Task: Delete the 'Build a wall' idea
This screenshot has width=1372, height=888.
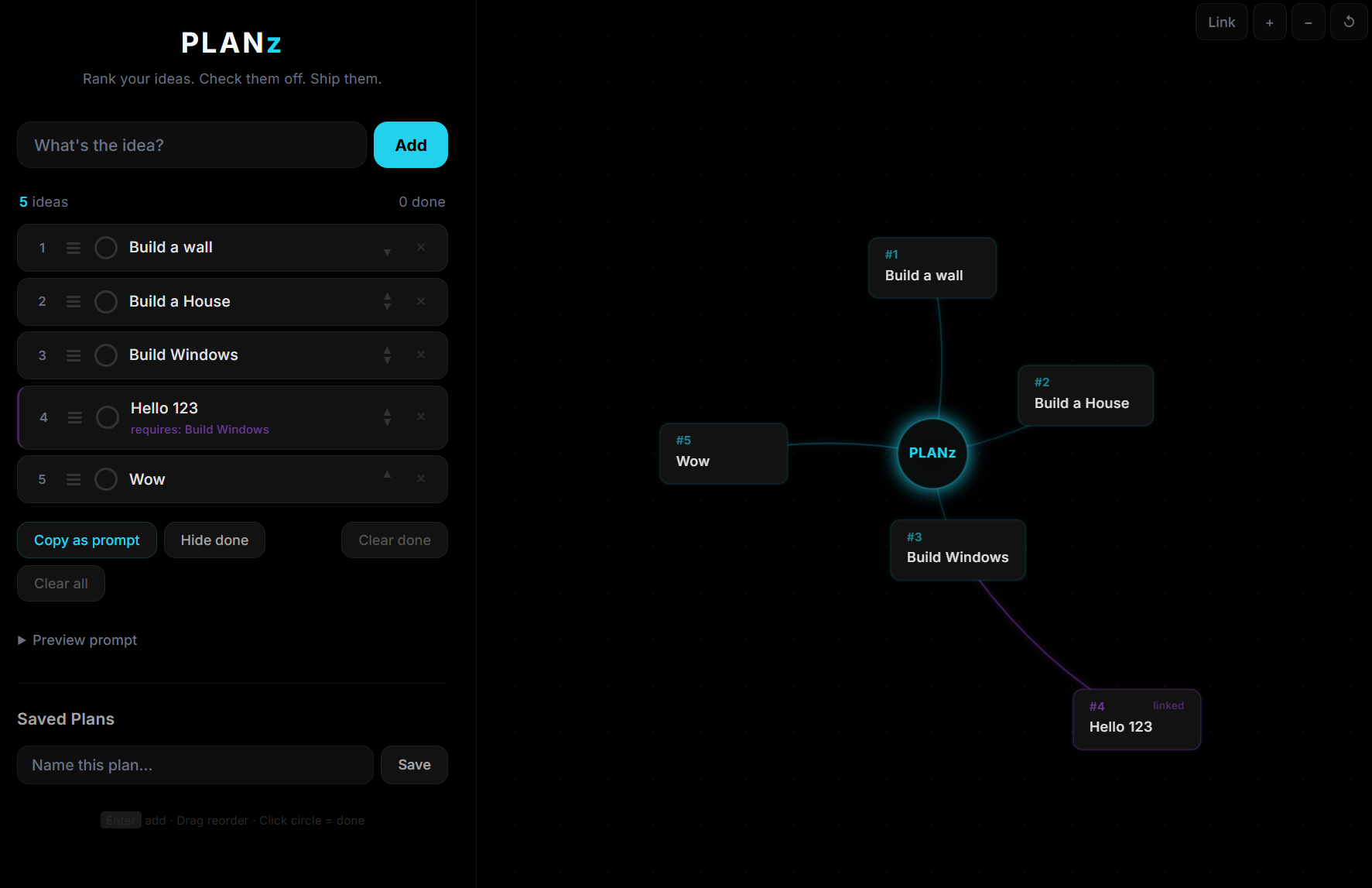Action: 421,248
